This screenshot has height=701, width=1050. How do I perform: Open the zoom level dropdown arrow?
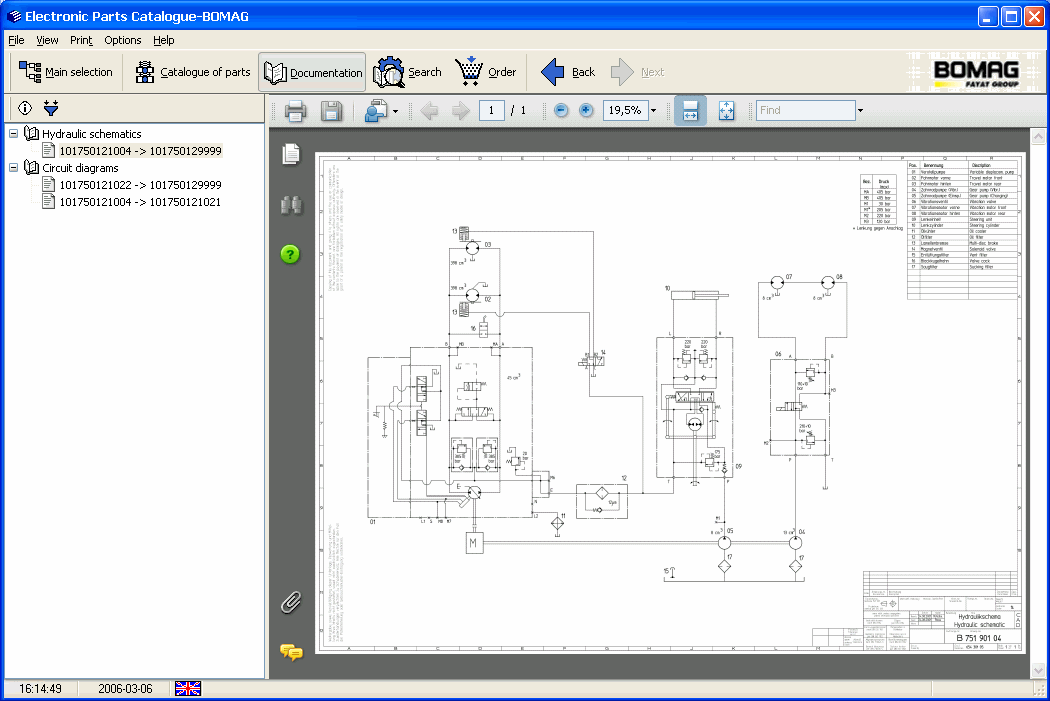654,110
